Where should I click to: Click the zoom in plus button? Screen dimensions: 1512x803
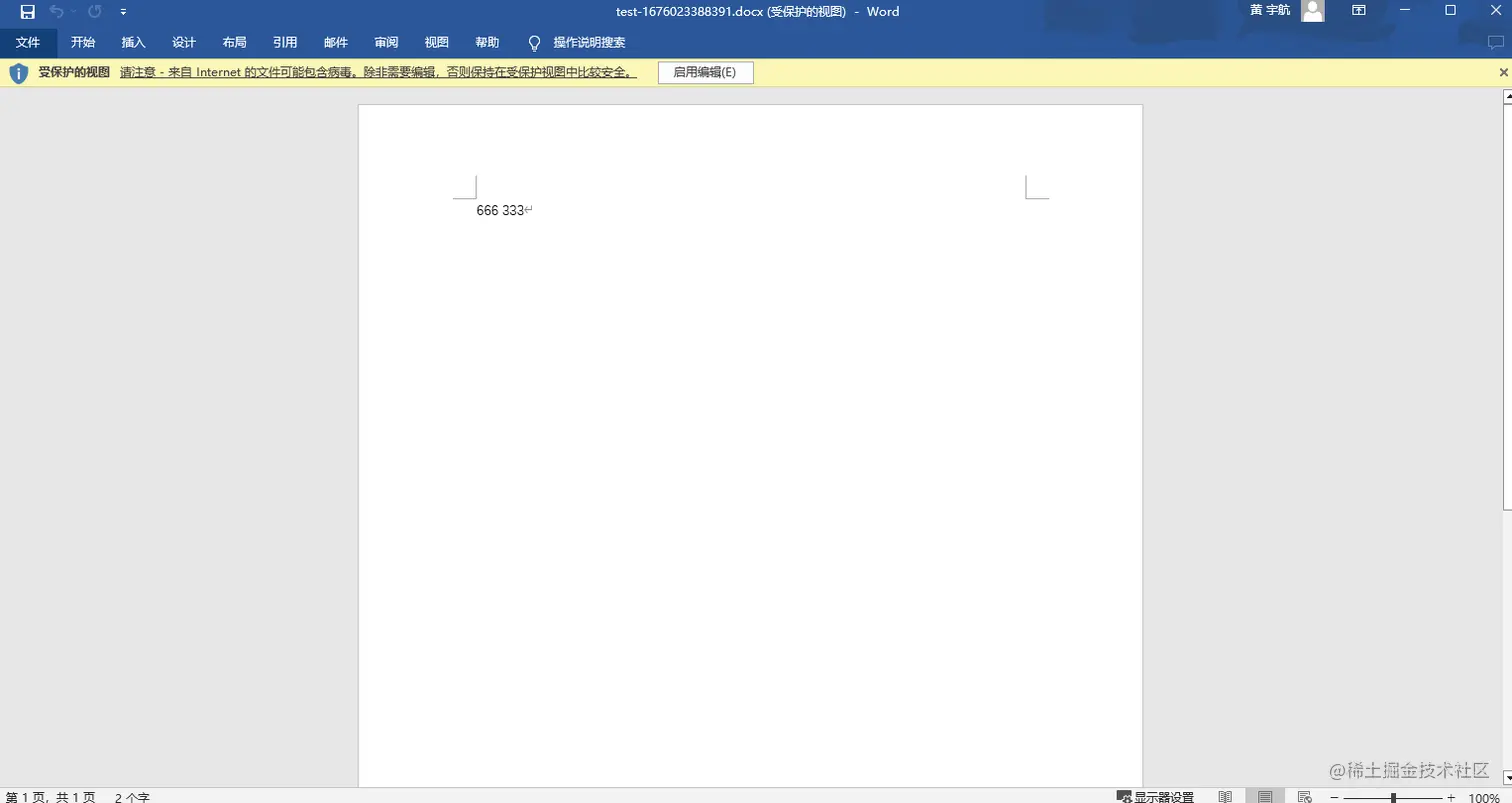point(1451,797)
